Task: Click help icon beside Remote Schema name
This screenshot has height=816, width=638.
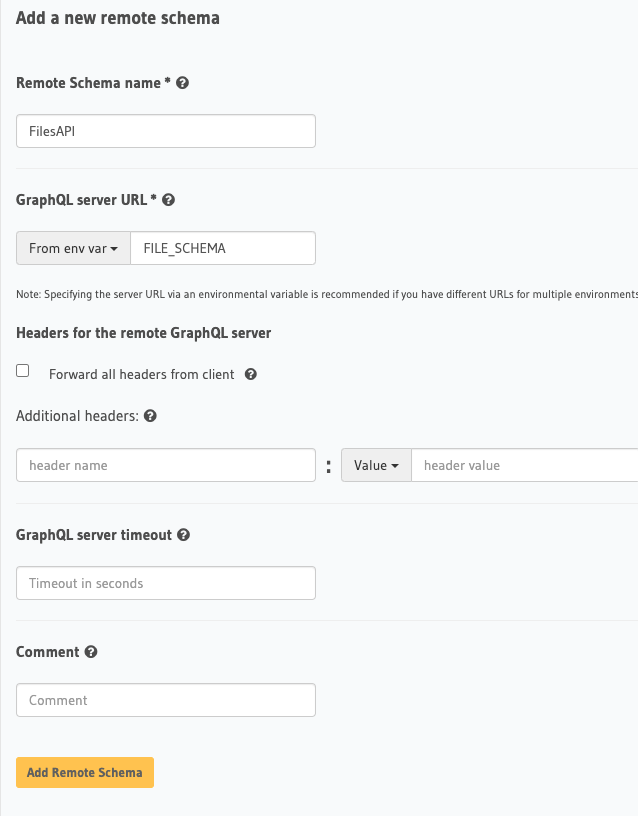Action: coord(183,83)
